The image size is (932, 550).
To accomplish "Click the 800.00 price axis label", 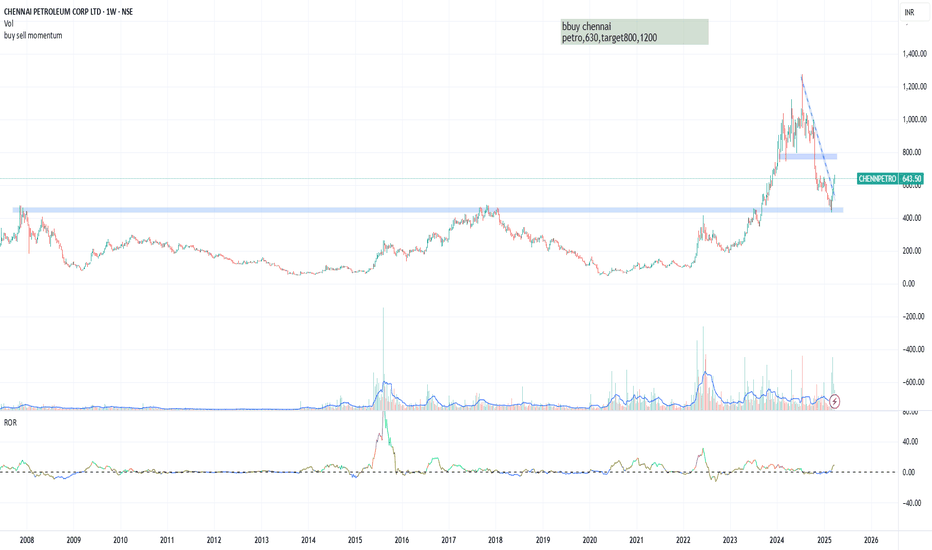I will click(x=912, y=153).
